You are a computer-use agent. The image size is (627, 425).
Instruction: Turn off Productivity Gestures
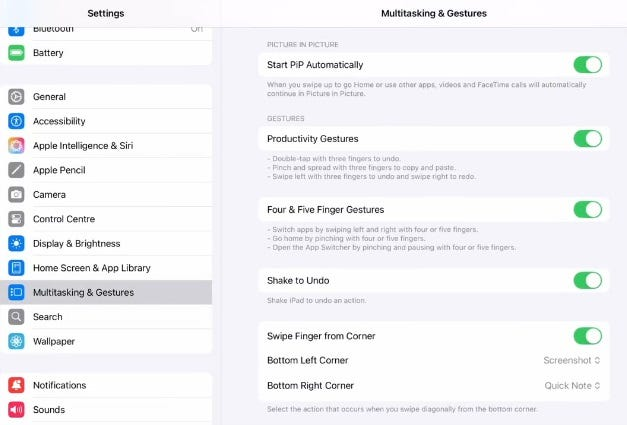587,139
